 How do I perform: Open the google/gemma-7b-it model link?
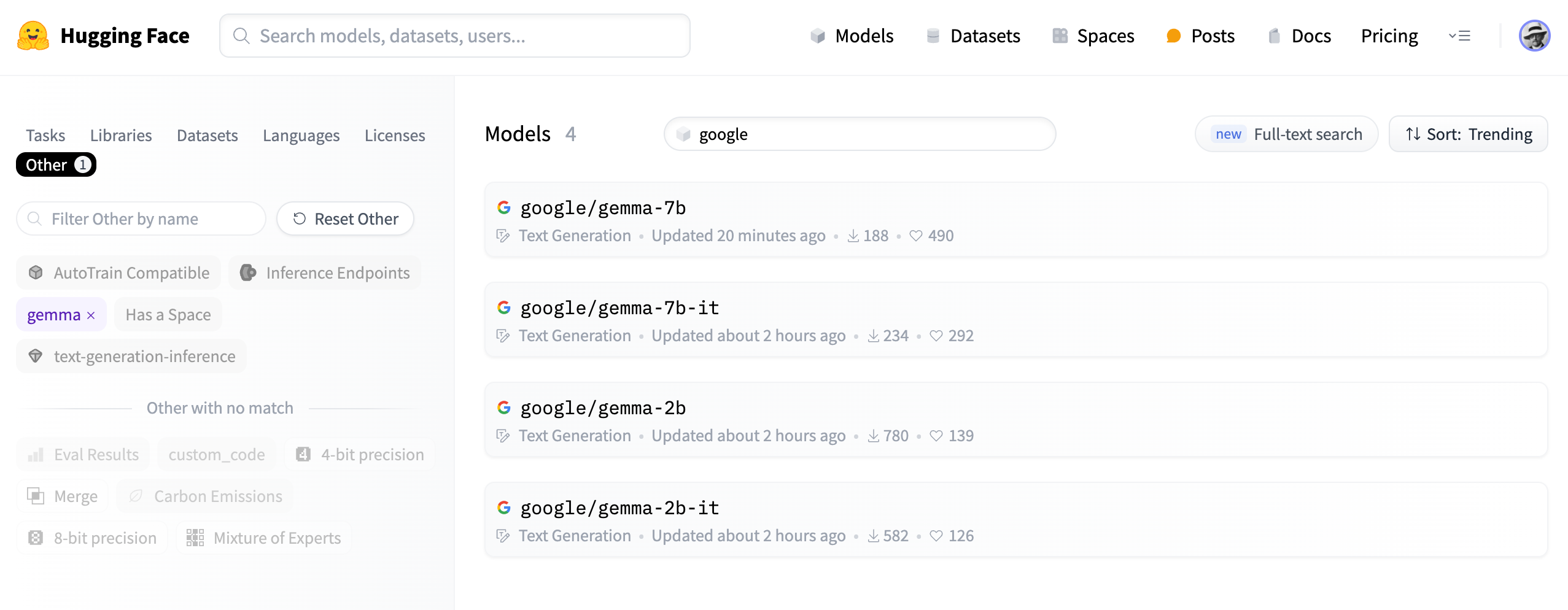point(619,307)
